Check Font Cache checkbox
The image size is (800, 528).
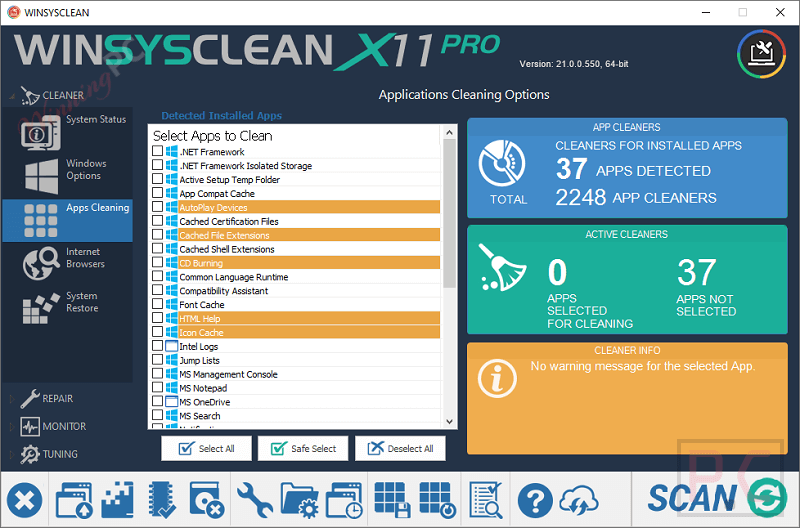coord(158,304)
